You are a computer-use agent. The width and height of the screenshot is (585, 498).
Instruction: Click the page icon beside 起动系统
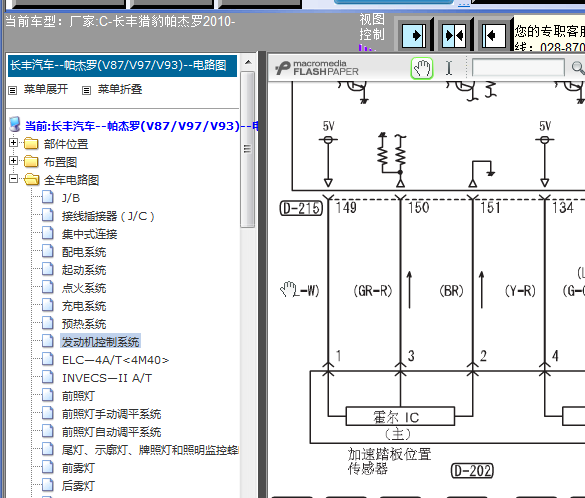[x=48, y=268]
